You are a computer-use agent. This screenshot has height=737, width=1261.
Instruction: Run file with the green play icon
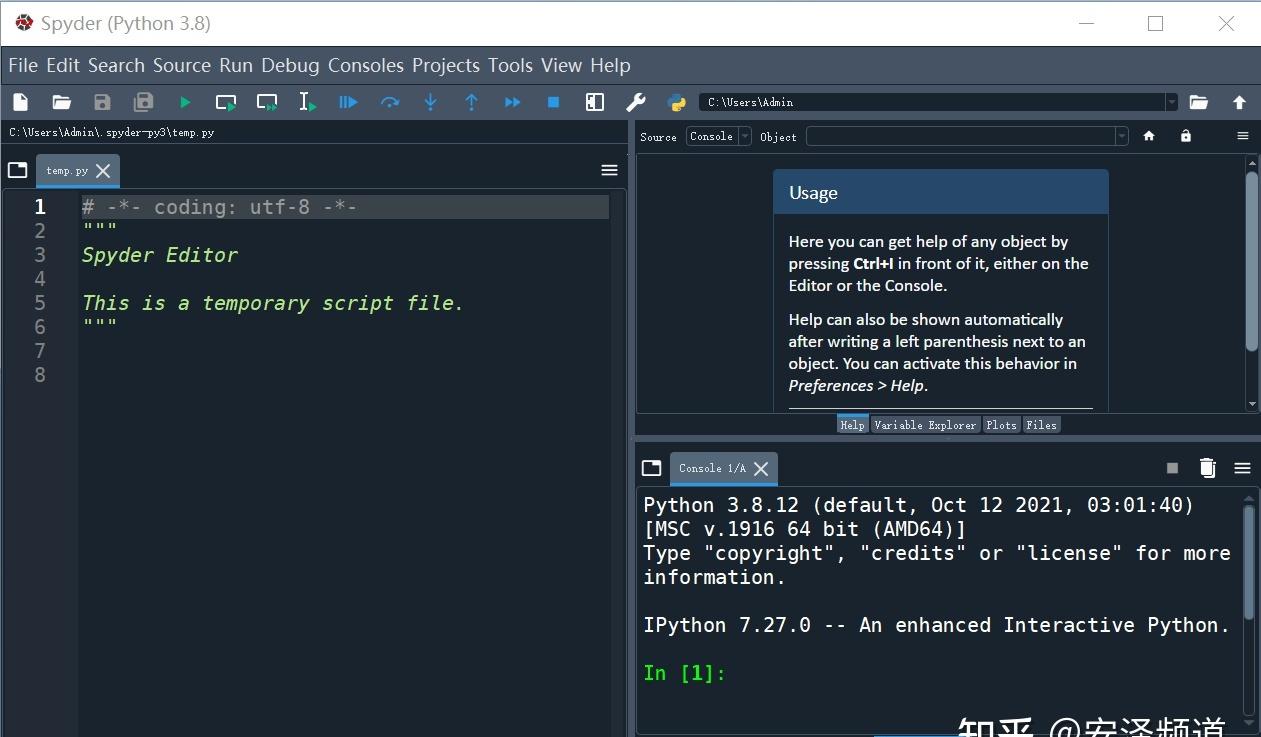click(185, 102)
